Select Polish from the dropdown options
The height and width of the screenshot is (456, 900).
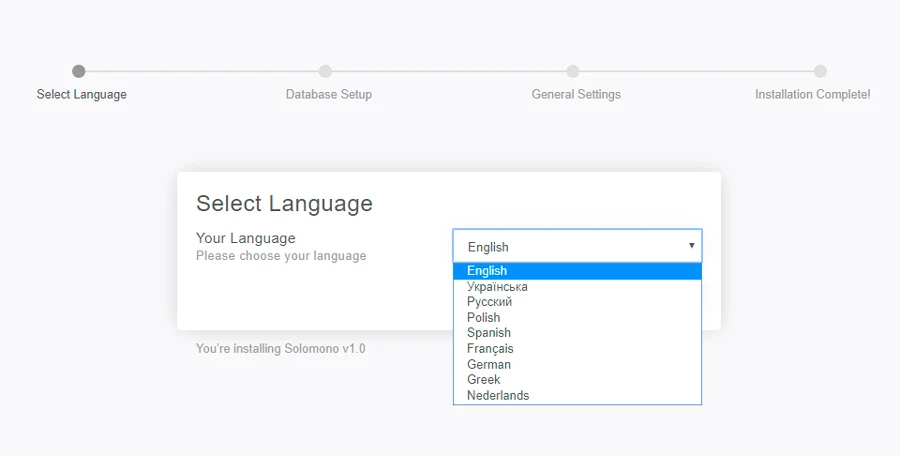(483, 318)
